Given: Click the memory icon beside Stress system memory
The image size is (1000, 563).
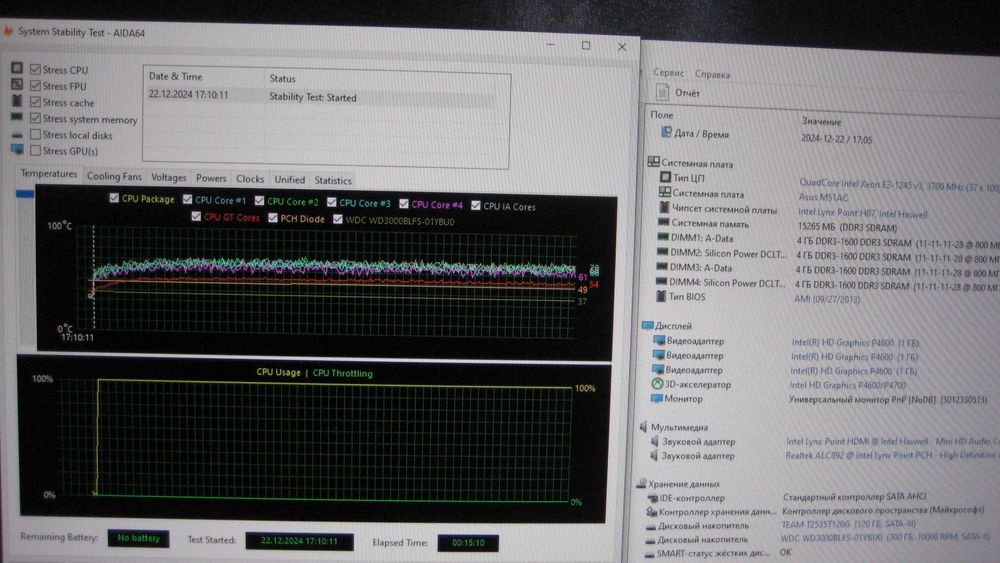Looking at the screenshot, I should [x=17, y=117].
